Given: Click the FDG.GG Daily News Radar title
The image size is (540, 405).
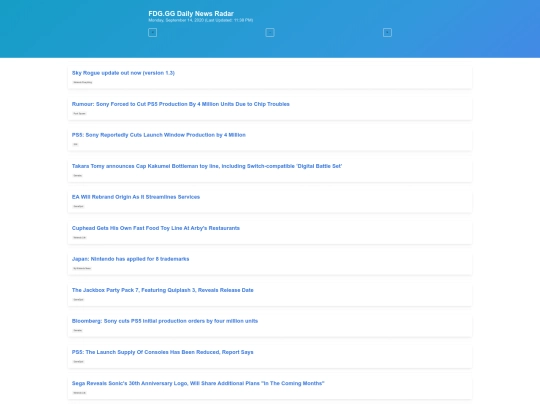Looking at the screenshot, I should (x=191, y=13).
